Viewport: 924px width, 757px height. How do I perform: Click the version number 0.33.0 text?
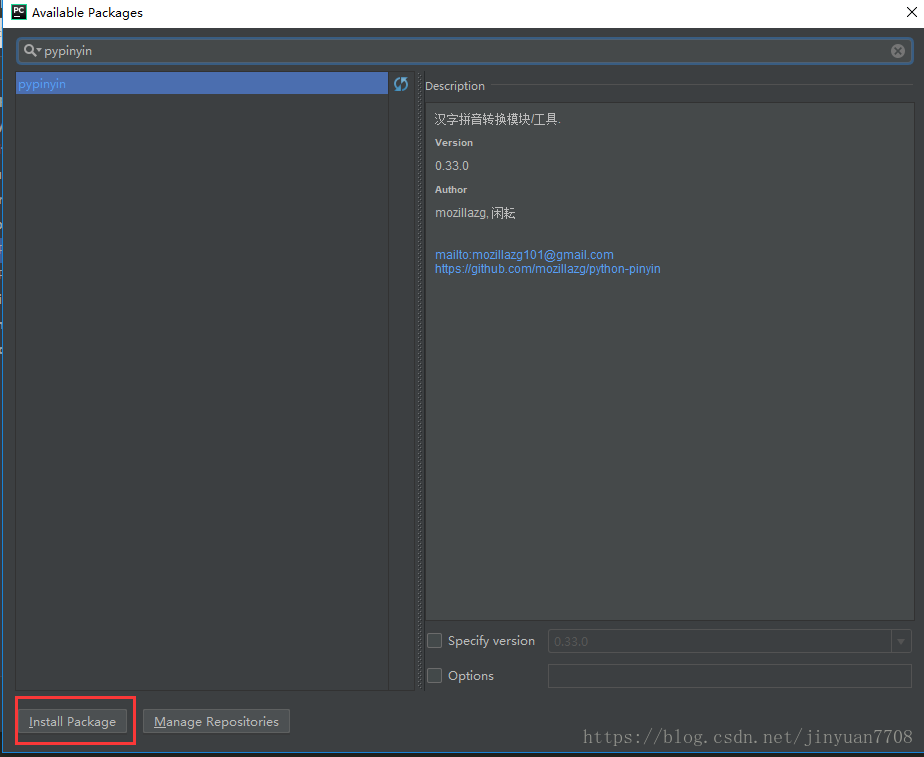pyautogui.click(x=452, y=166)
